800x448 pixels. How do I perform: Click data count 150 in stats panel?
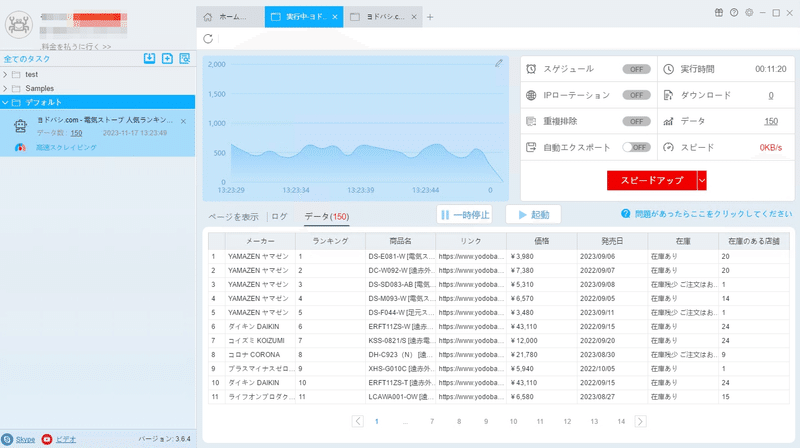[x=771, y=121]
